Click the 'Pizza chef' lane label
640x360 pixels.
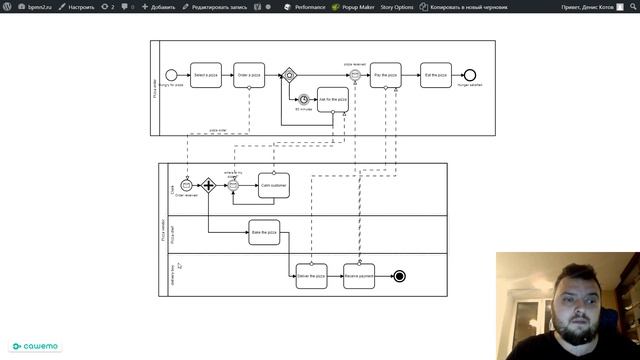point(173,235)
